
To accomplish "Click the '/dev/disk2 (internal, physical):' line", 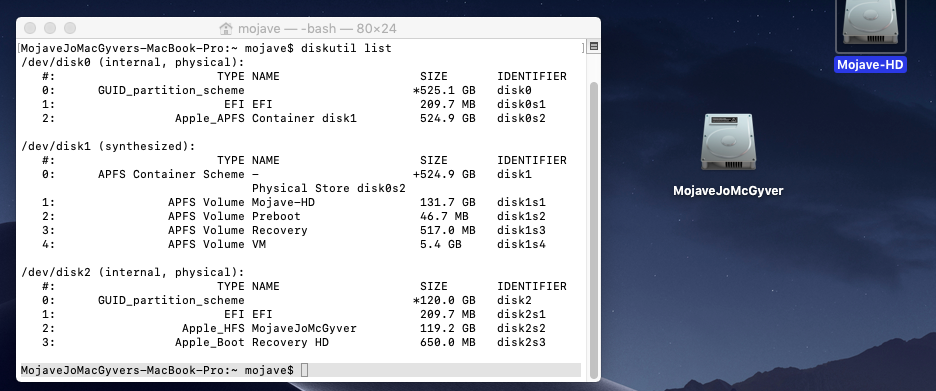I will (x=133, y=272).
